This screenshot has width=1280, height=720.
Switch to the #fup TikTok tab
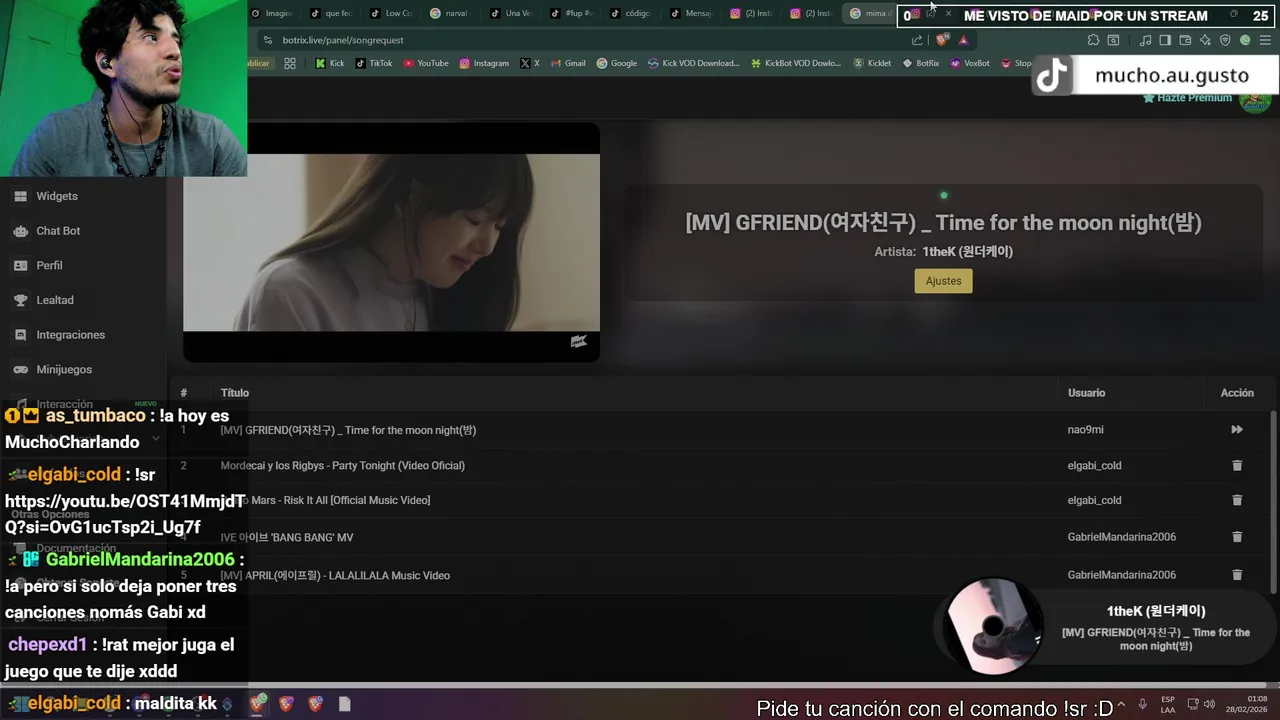click(x=570, y=13)
